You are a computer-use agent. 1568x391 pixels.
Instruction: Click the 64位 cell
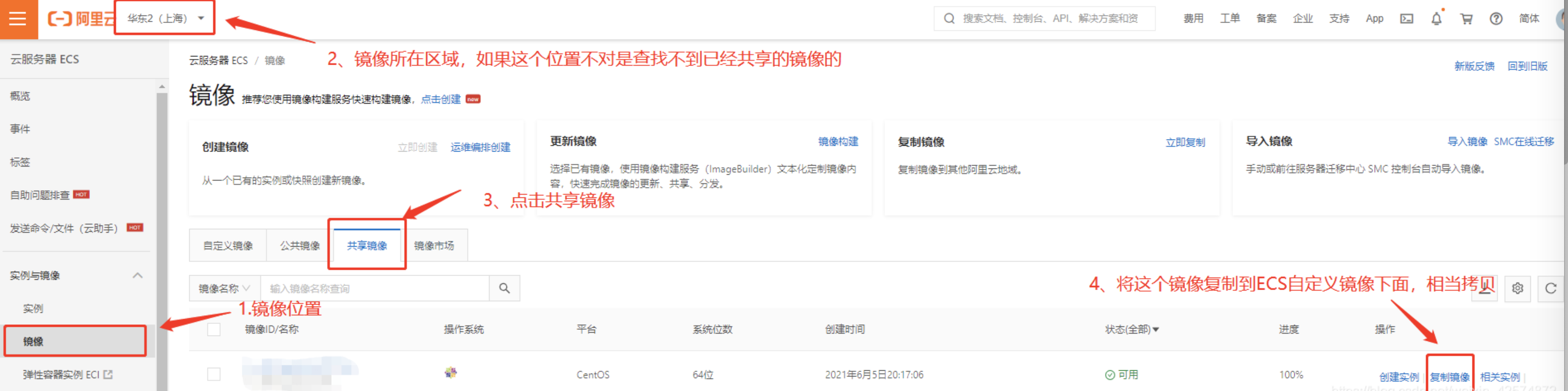click(702, 375)
